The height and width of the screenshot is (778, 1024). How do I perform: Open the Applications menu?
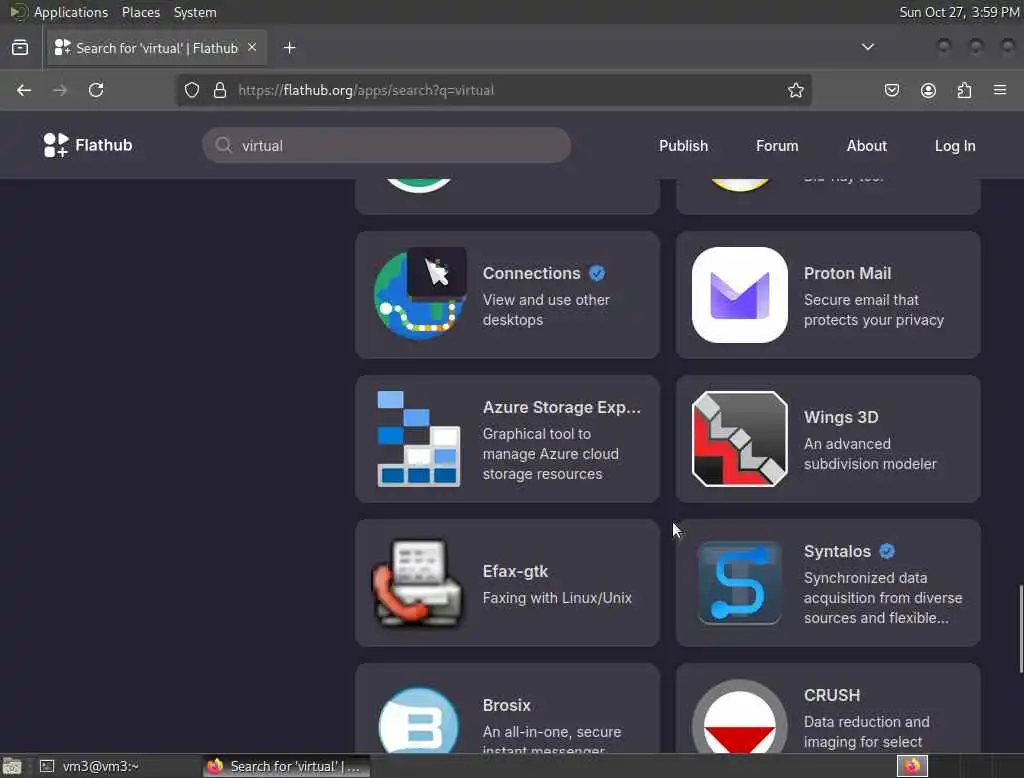point(71,12)
